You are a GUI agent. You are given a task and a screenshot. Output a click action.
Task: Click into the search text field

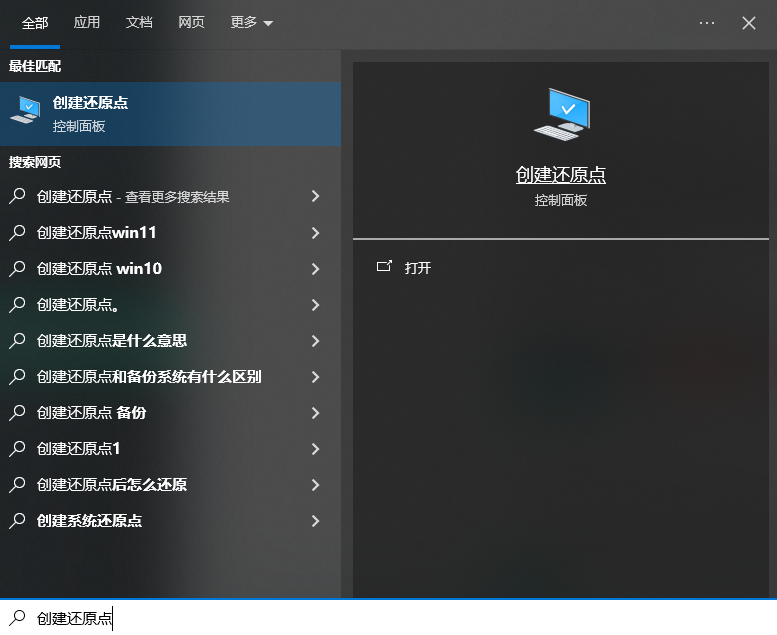[x=400, y=618]
